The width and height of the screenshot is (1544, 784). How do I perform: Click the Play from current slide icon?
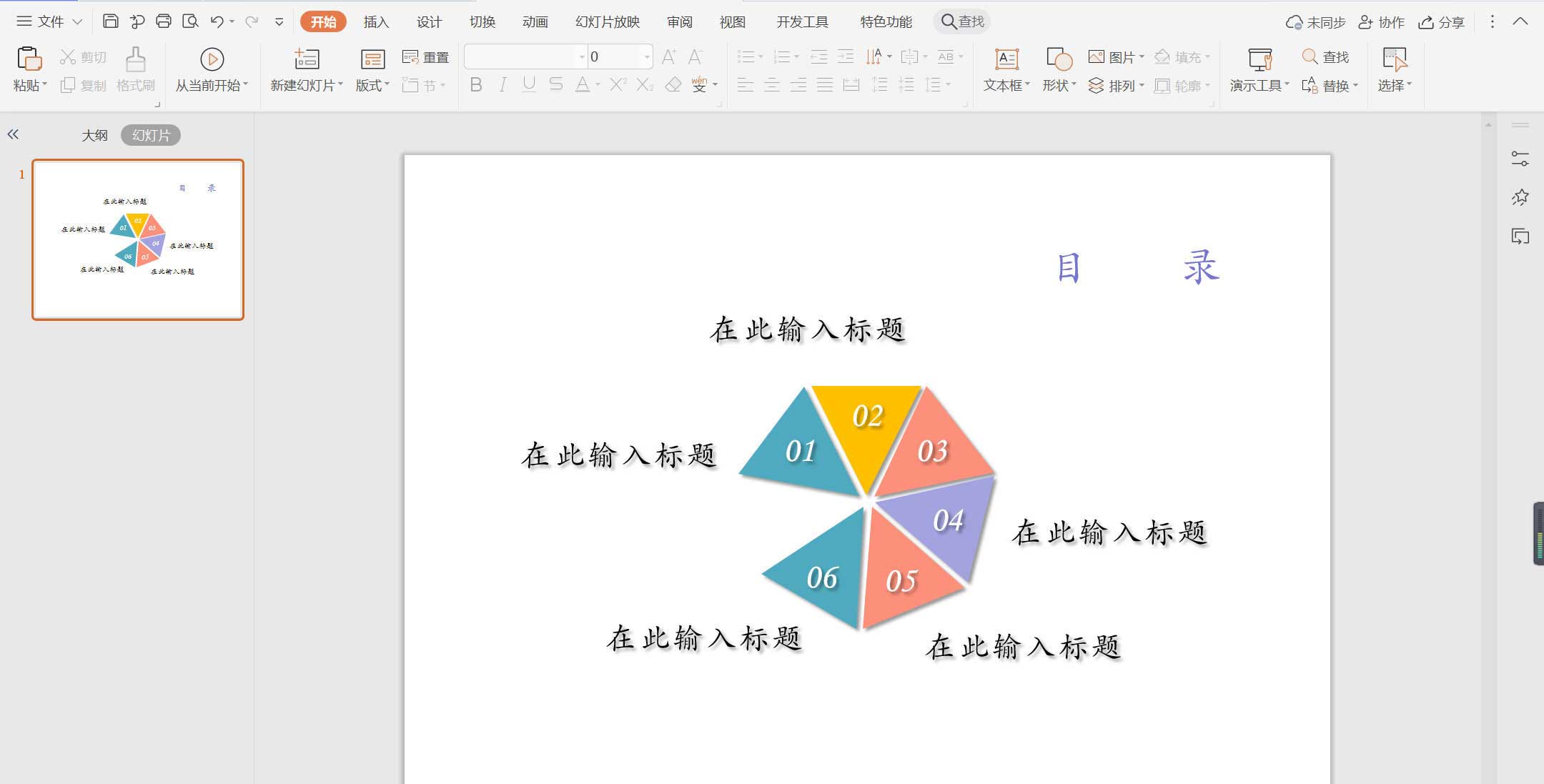[x=212, y=59]
